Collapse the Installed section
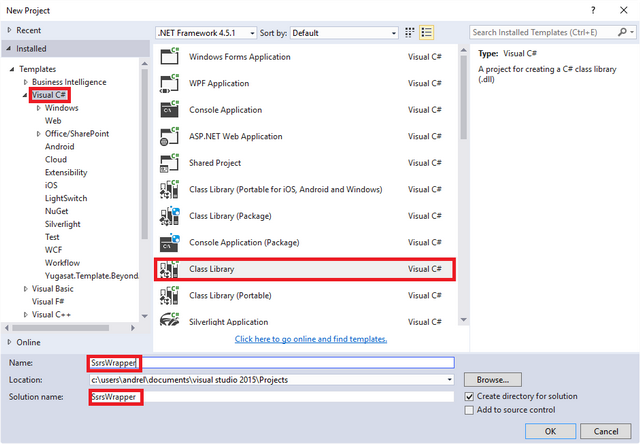 coord(9,49)
